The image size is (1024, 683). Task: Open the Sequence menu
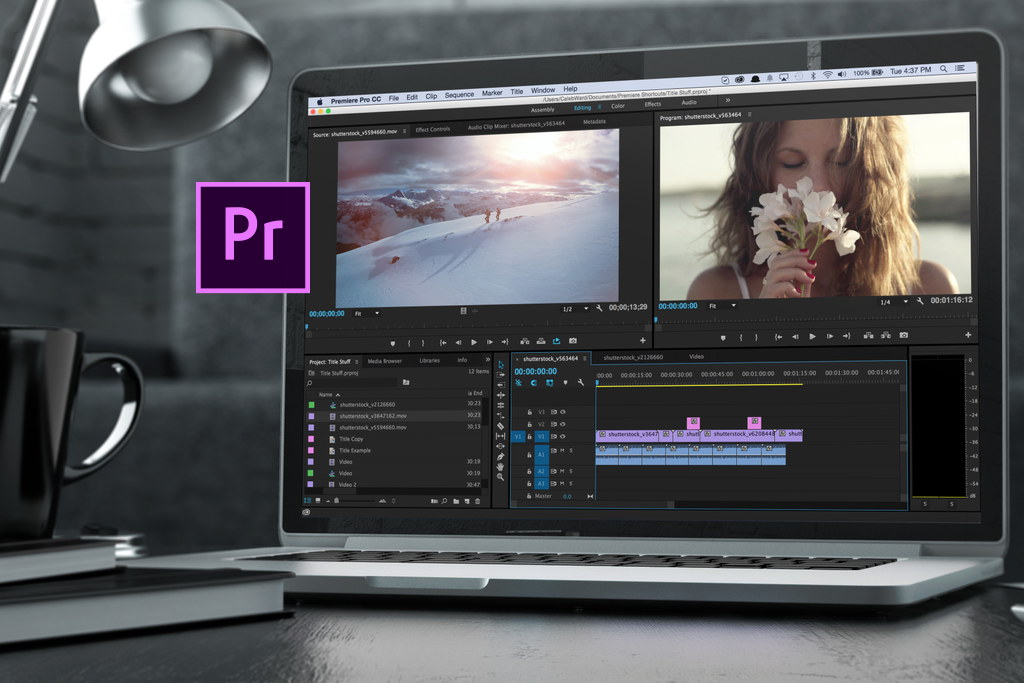(459, 92)
